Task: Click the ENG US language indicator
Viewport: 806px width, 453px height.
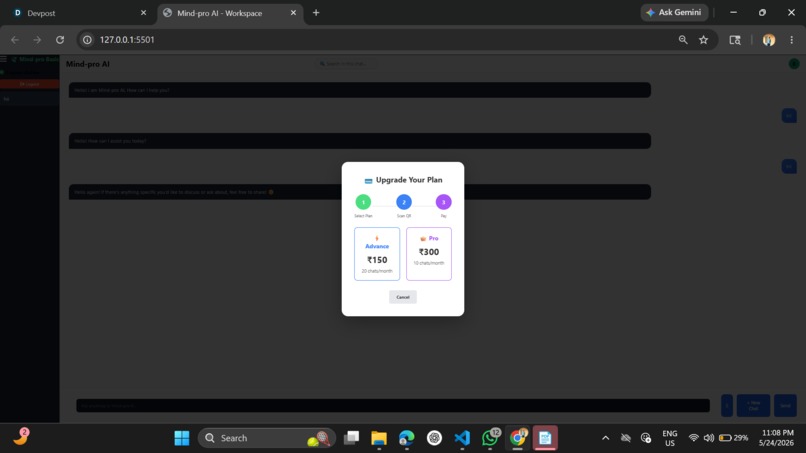Action: point(670,438)
